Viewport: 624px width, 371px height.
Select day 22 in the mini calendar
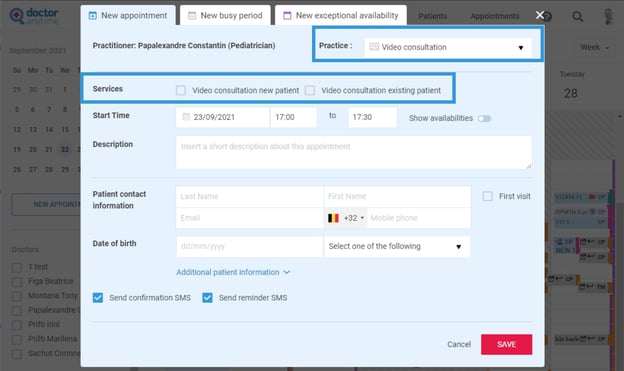click(64, 150)
